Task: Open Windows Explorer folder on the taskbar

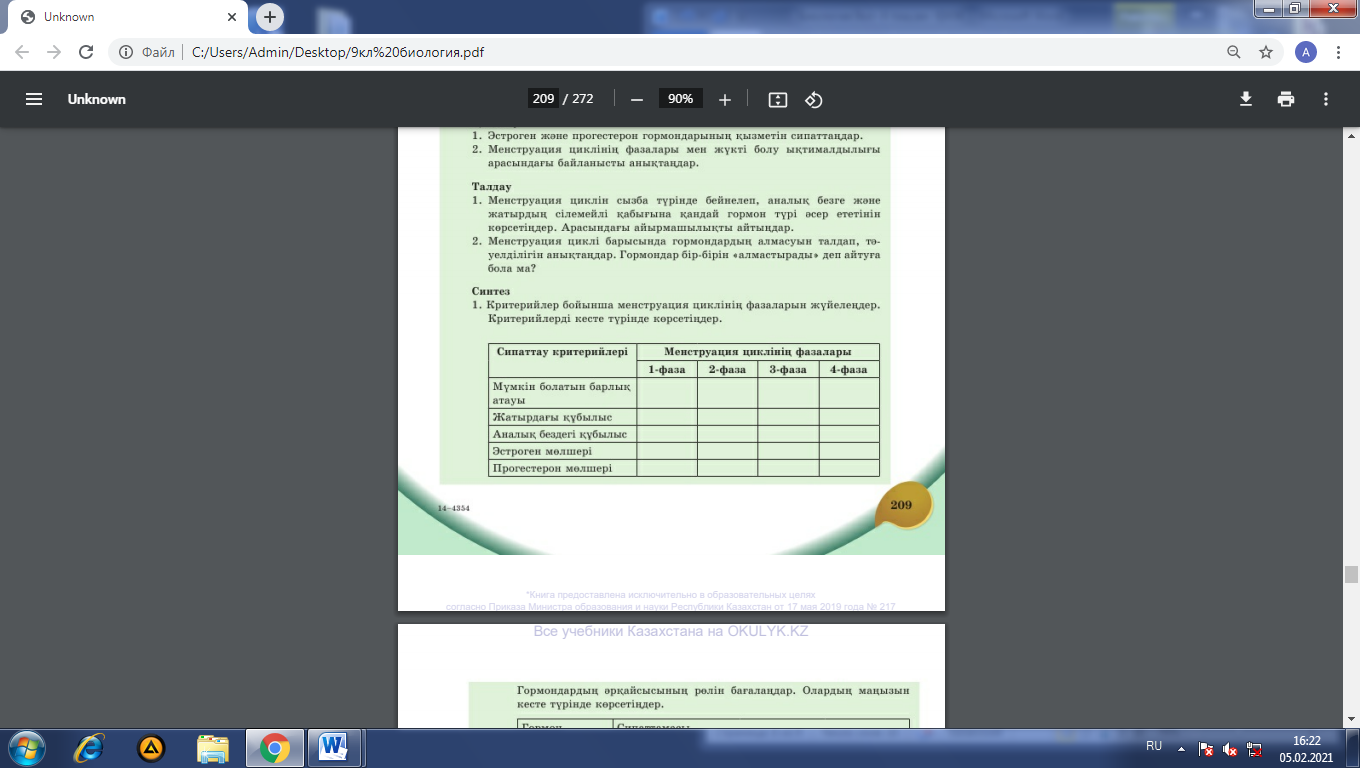Action: click(x=213, y=748)
